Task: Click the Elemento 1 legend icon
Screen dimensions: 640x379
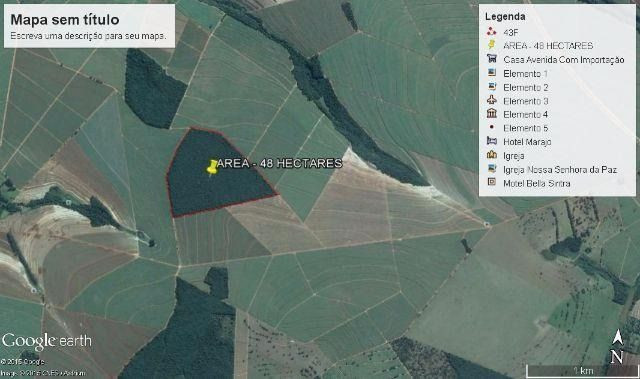Action: coord(492,73)
